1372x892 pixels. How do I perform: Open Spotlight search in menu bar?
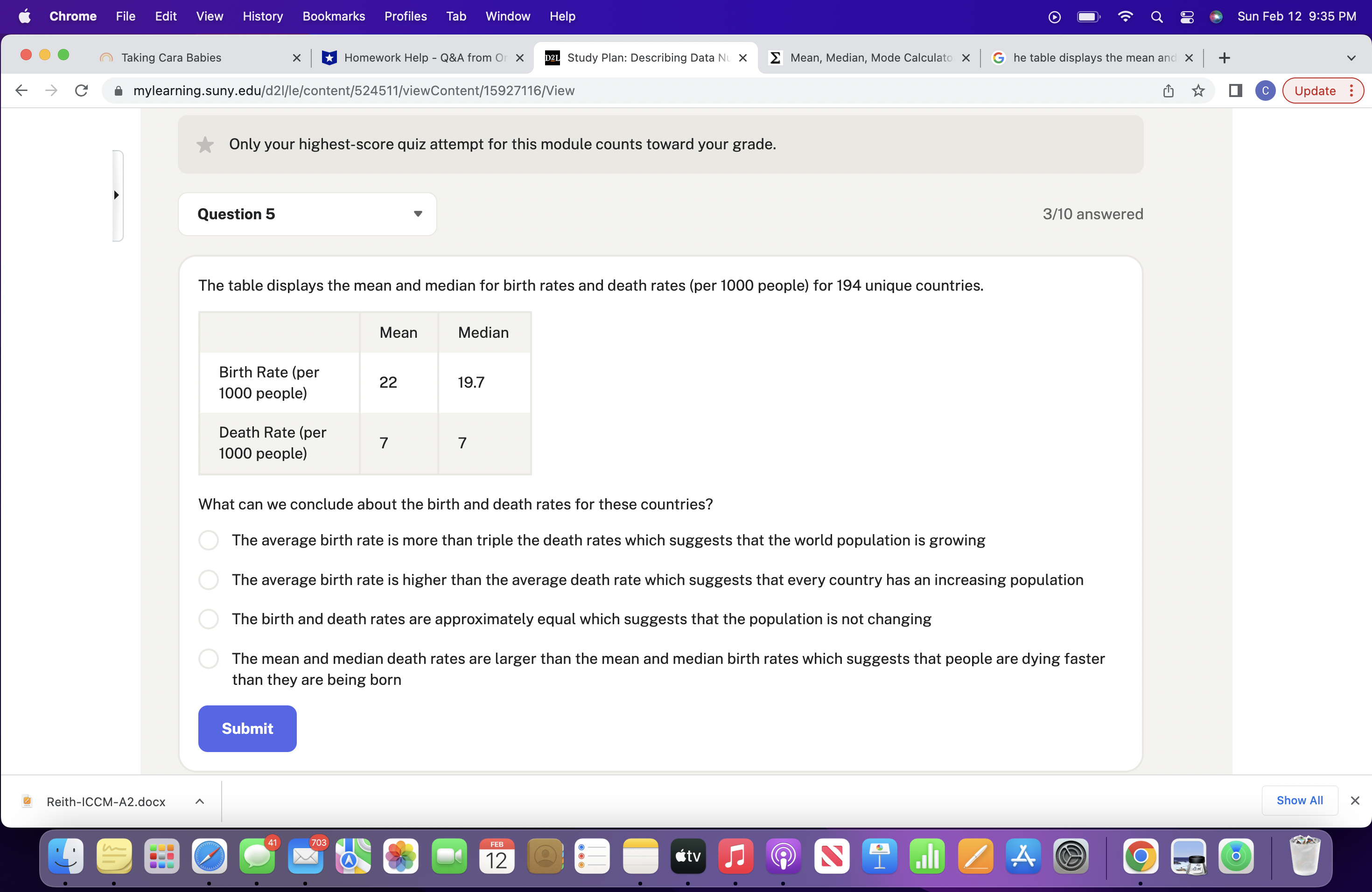pyautogui.click(x=1156, y=16)
